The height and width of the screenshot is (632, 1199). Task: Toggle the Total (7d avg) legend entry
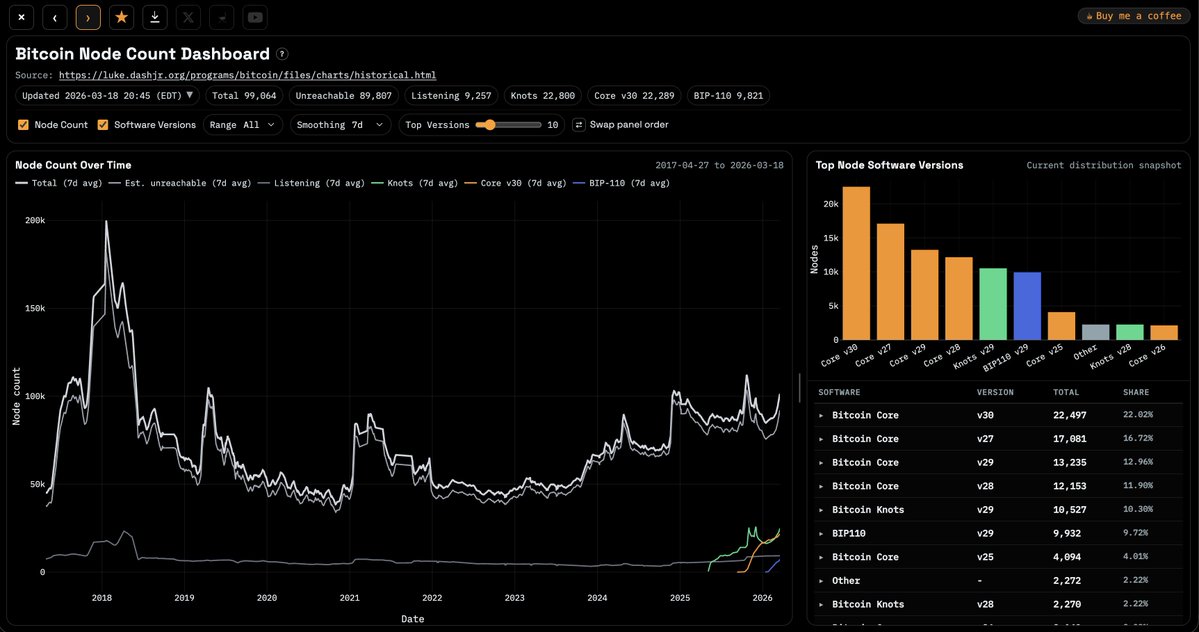tap(59, 183)
